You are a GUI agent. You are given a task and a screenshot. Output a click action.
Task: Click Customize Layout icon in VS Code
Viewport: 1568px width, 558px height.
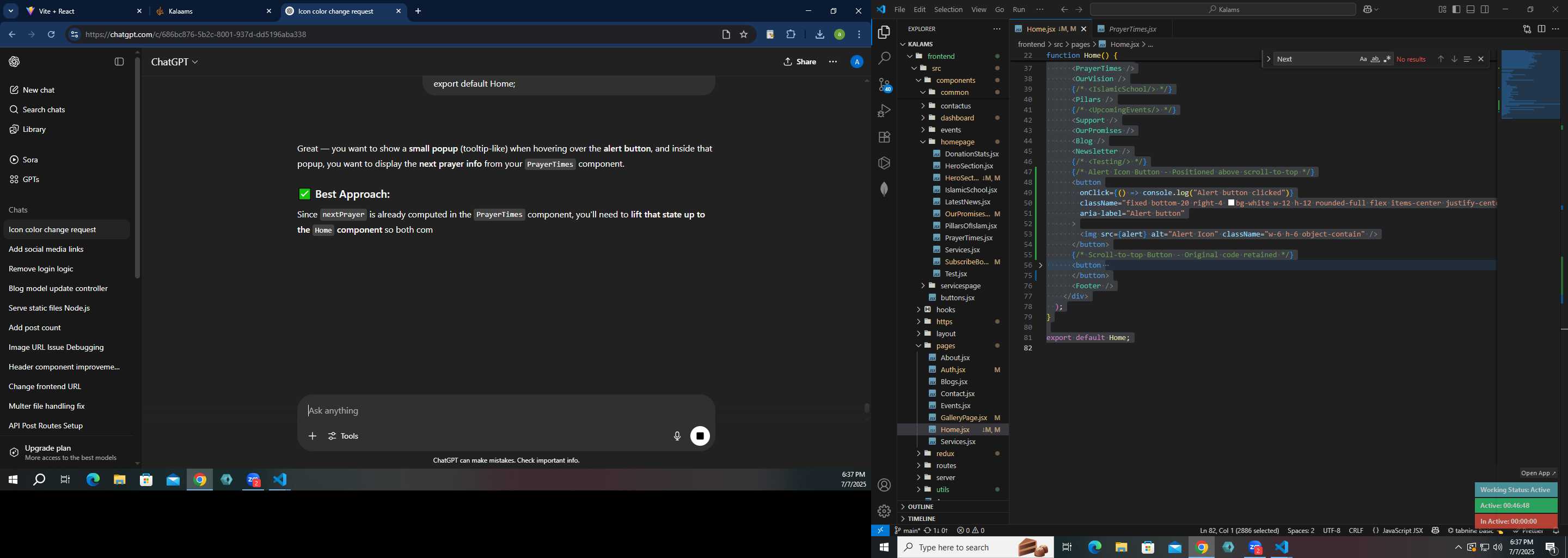coord(1442,10)
